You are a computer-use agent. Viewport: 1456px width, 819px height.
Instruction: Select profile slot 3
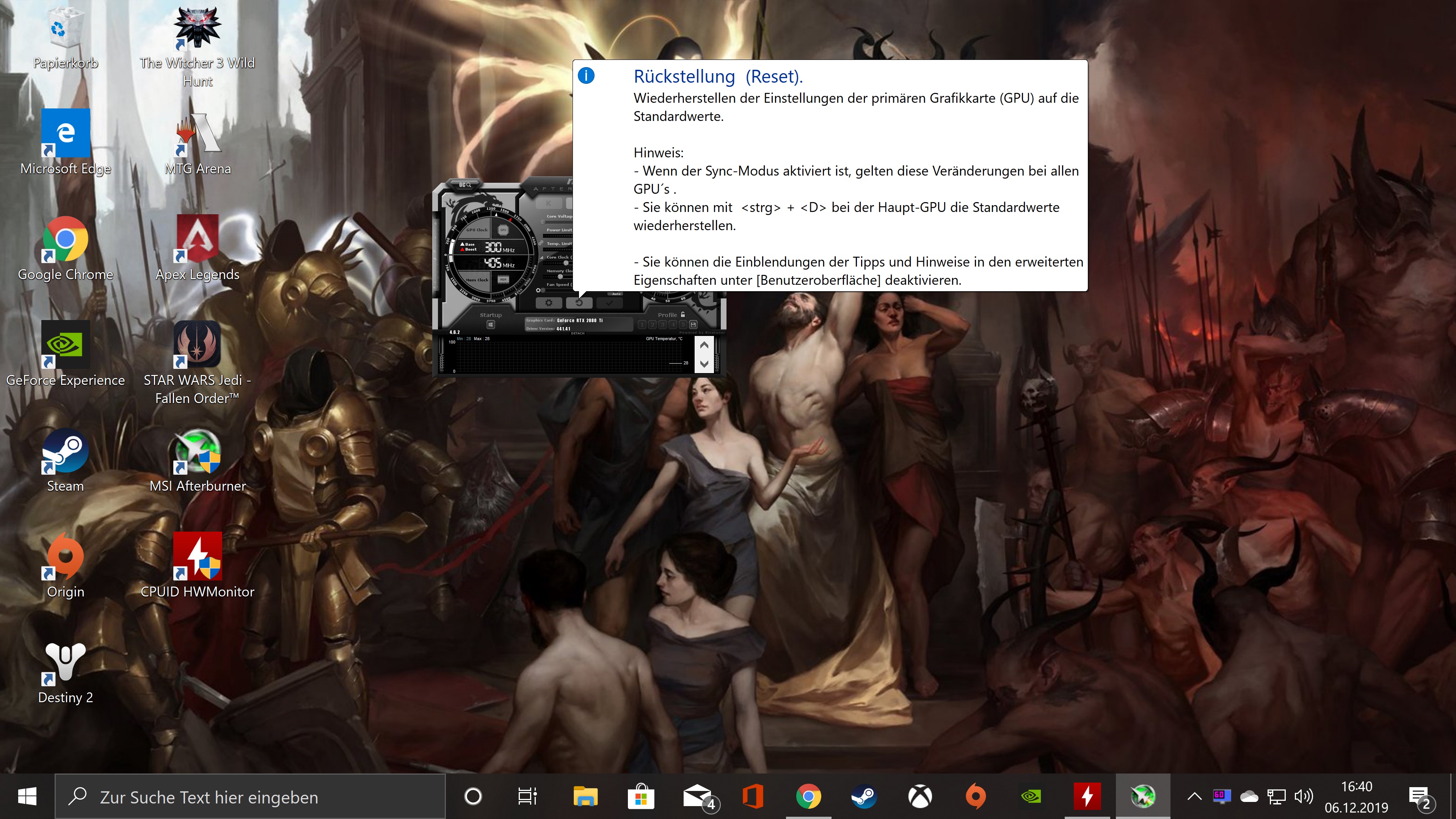point(662,325)
